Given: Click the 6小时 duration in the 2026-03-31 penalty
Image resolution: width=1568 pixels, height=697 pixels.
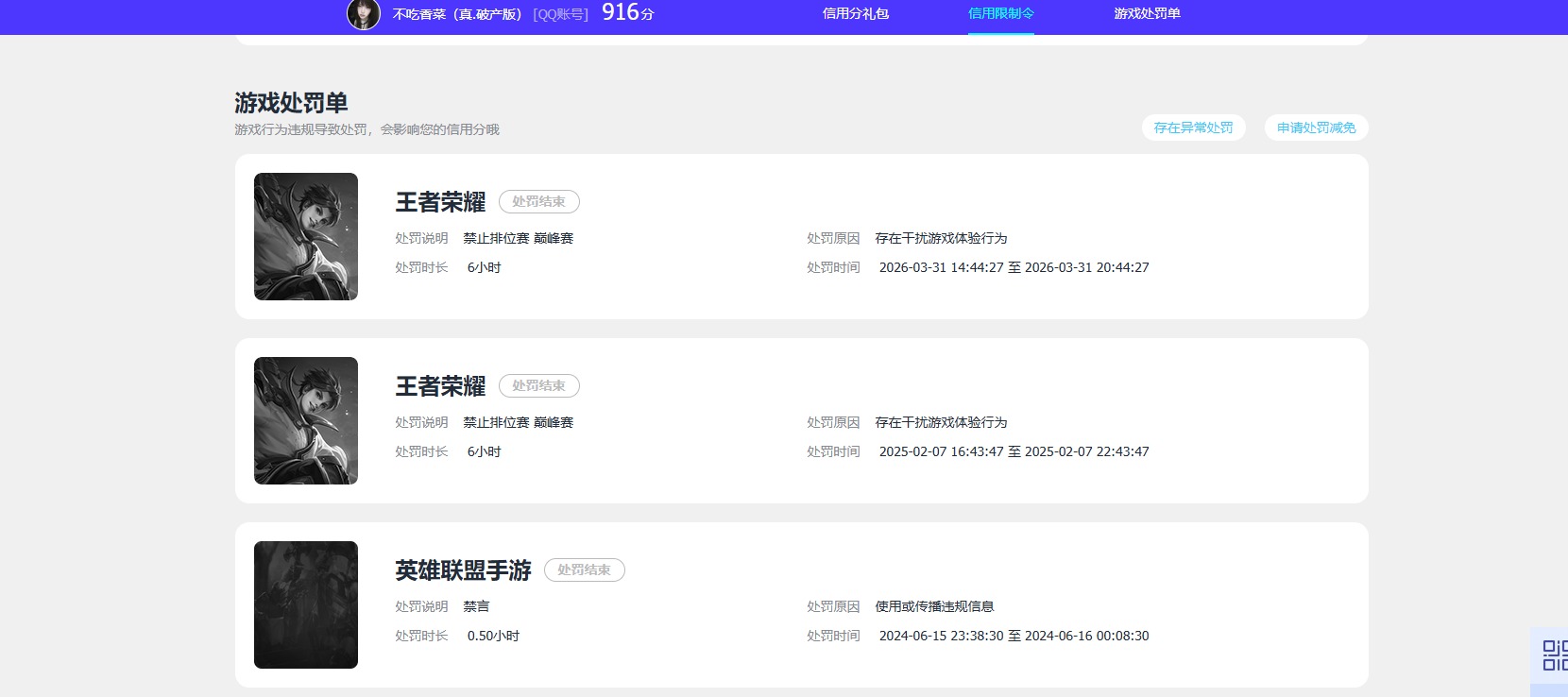Looking at the screenshot, I should (x=485, y=267).
